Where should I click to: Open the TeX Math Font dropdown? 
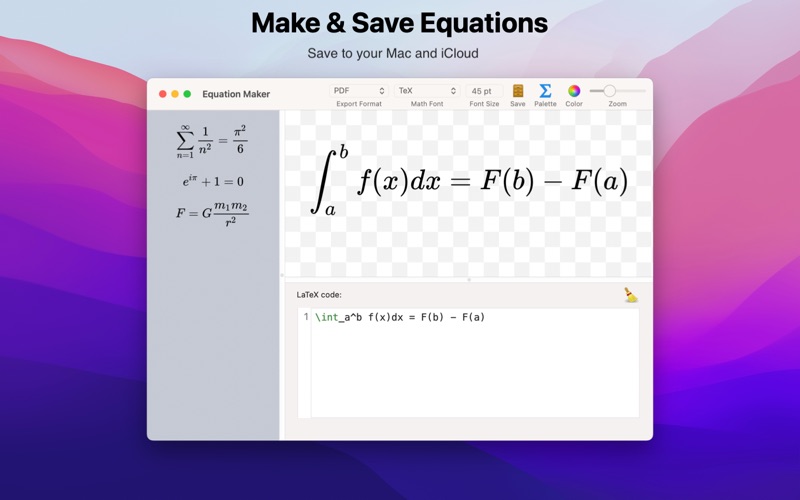click(x=427, y=91)
